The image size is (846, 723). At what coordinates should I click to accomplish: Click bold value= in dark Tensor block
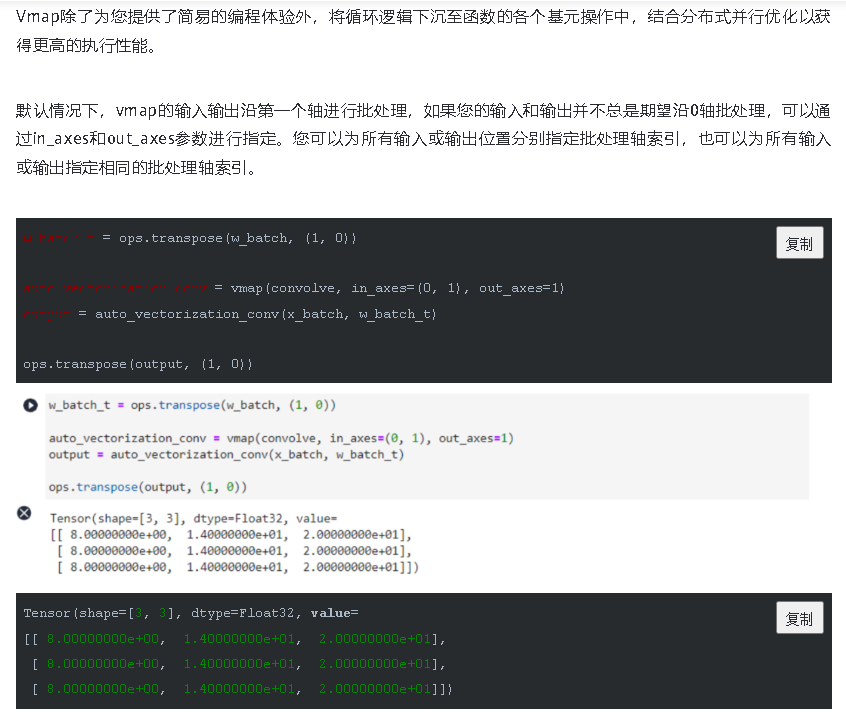click(x=334, y=612)
